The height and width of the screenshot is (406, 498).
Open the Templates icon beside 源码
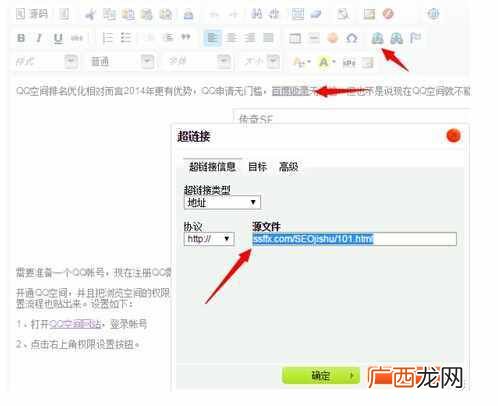pyautogui.click(x=64, y=14)
